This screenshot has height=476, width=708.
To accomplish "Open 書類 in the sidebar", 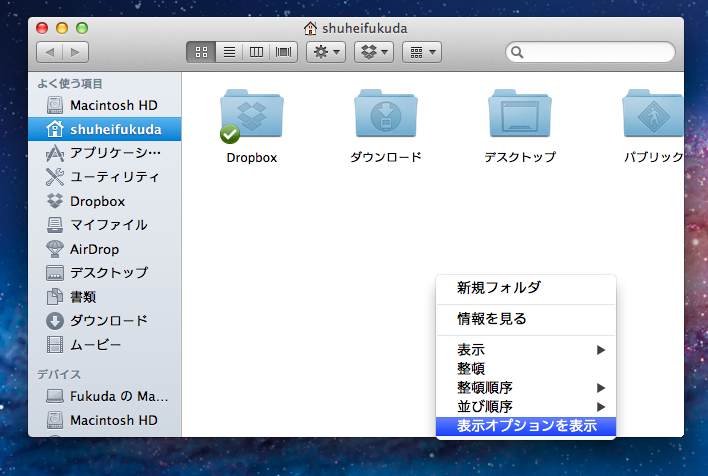I will coord(105,297).
